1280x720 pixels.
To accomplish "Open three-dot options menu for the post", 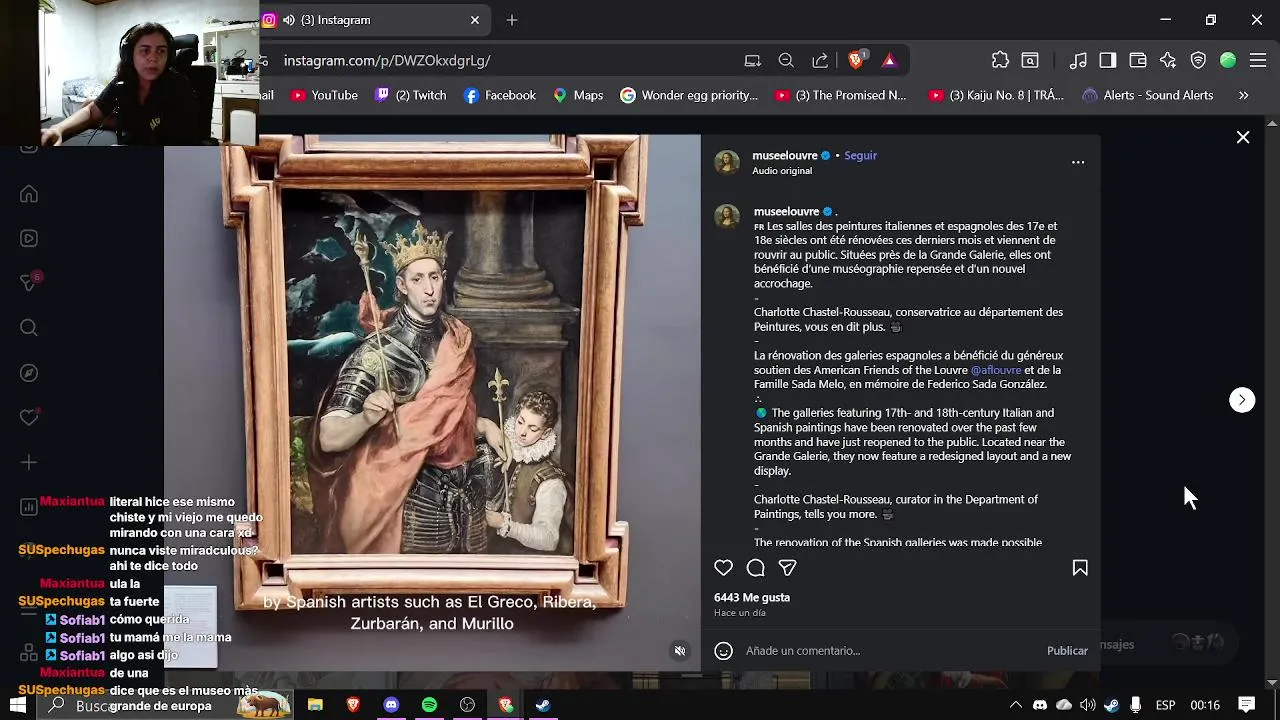I will click(1078, 162).
